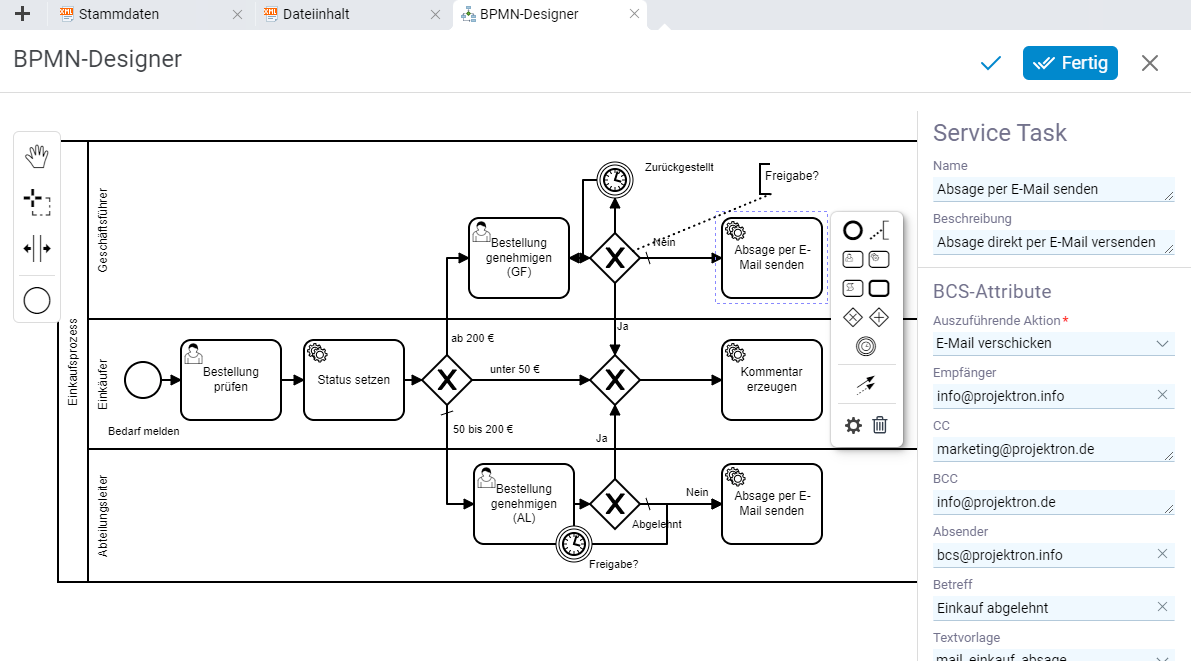Open the Textvorlage dropdown

1054,656
